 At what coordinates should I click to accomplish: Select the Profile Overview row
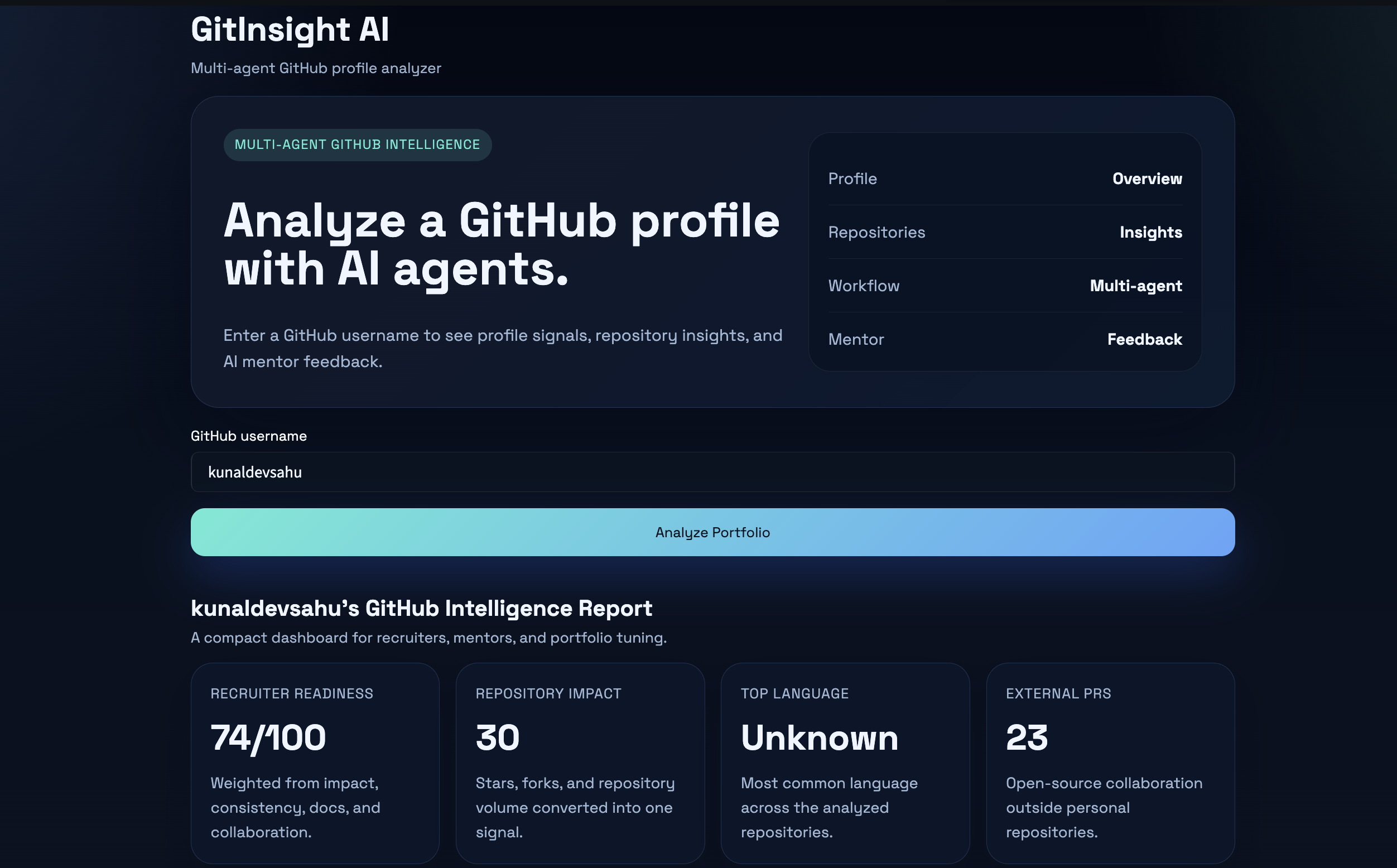coord(1005,179)
